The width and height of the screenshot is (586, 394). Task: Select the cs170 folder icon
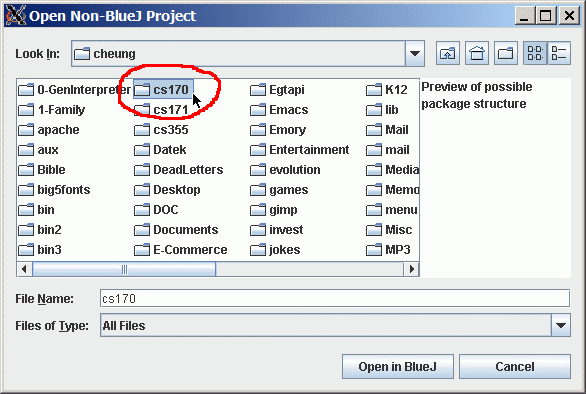tap(142, 90)
